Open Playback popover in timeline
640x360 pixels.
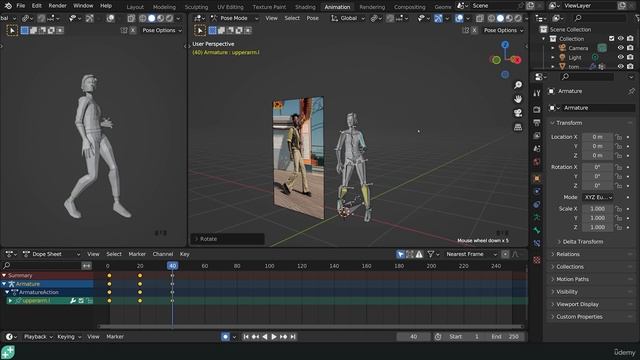38,337
